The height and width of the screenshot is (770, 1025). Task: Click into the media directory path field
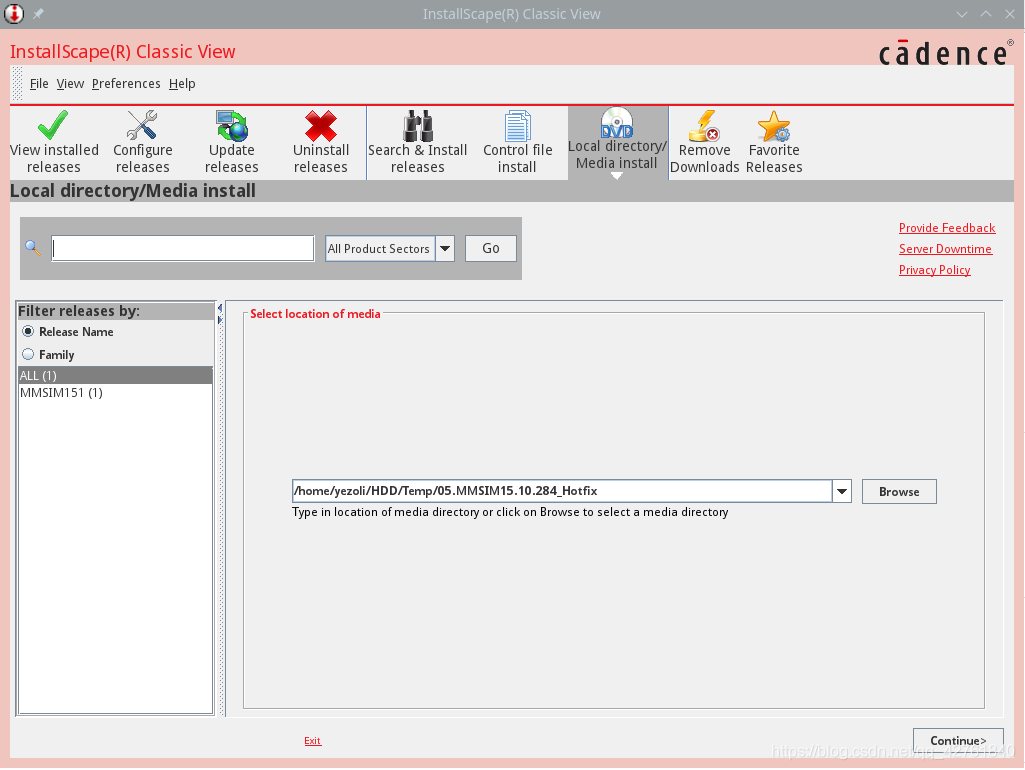[562, 491]
